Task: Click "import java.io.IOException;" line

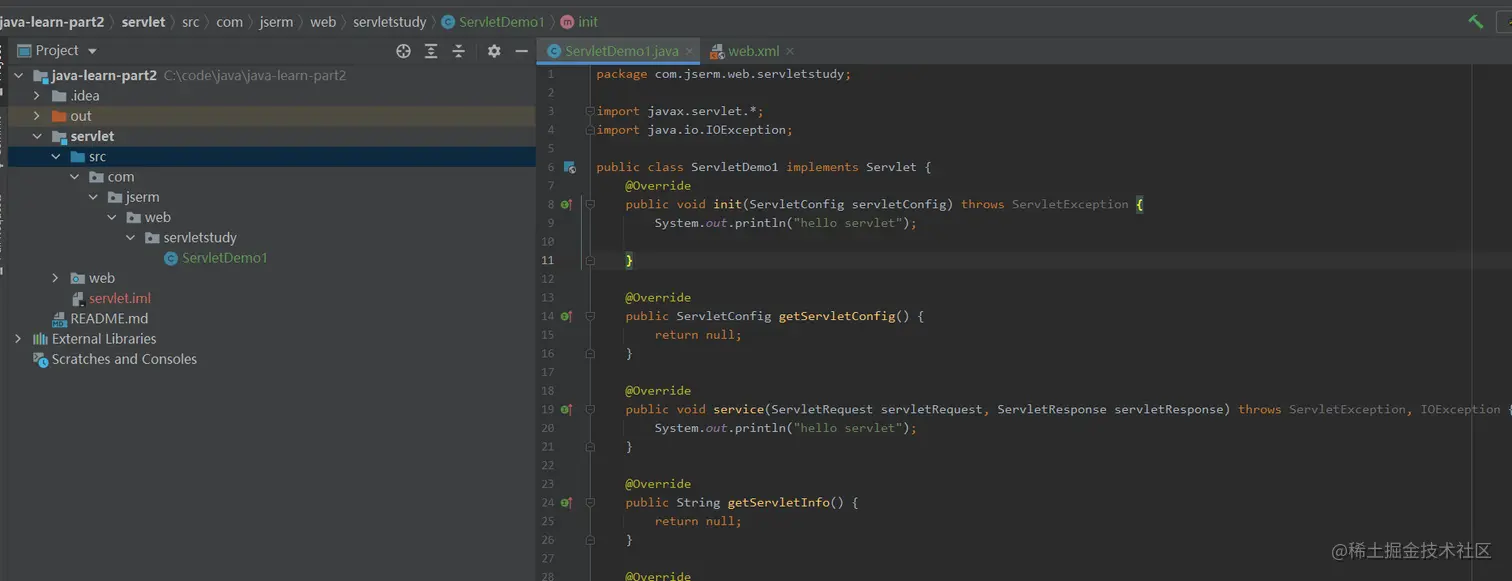Action: [694, 130]
